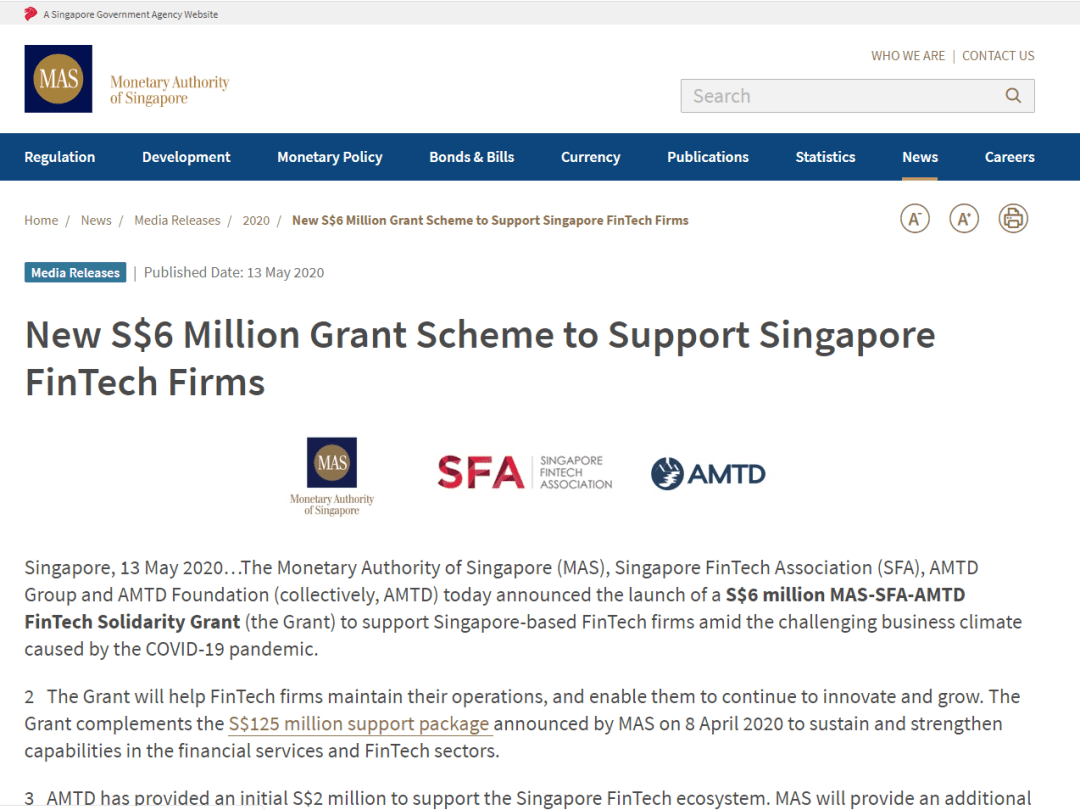Open the Currency menu

click(590, 157)
